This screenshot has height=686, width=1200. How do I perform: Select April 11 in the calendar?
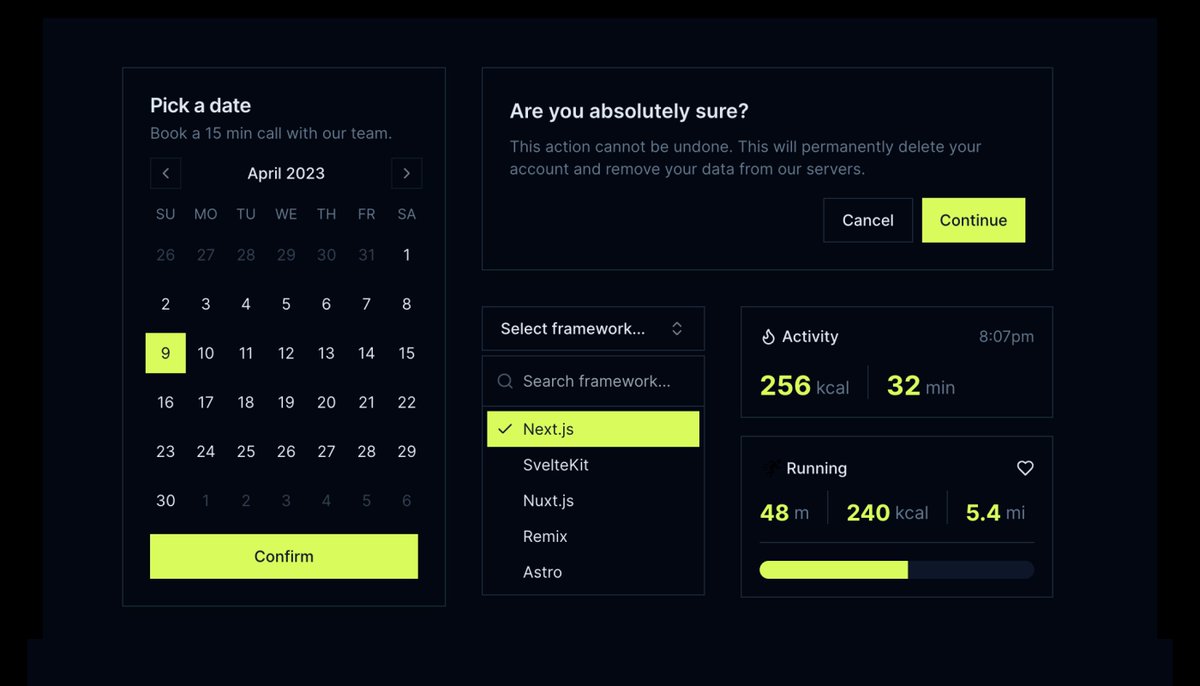click(246, 353)
